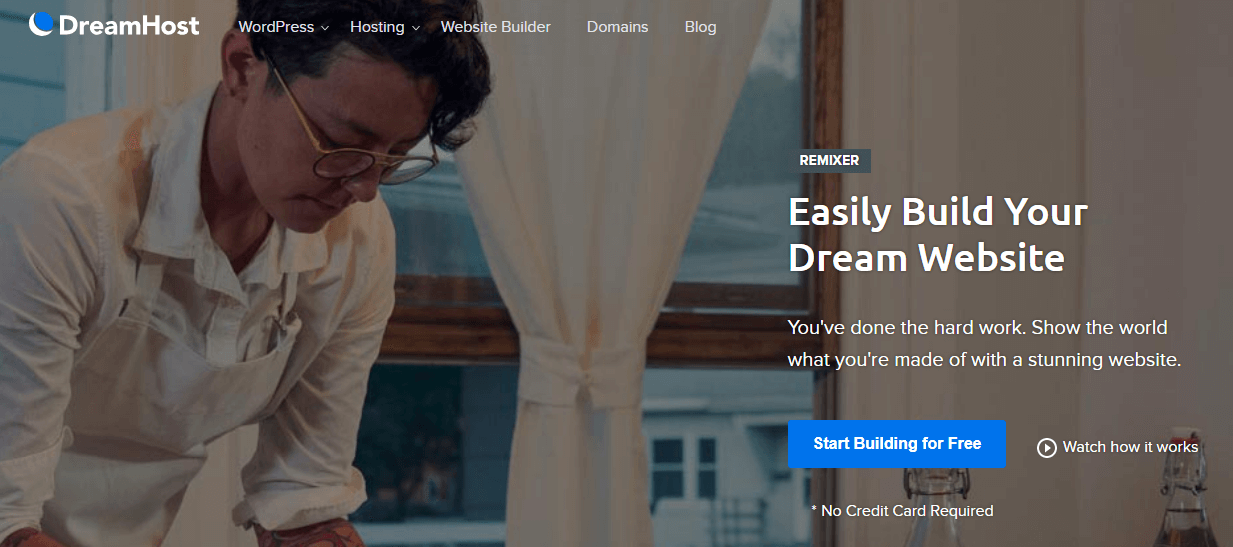
Task: Click the Start Building for Free button
Action: click(x=897, y=444)
